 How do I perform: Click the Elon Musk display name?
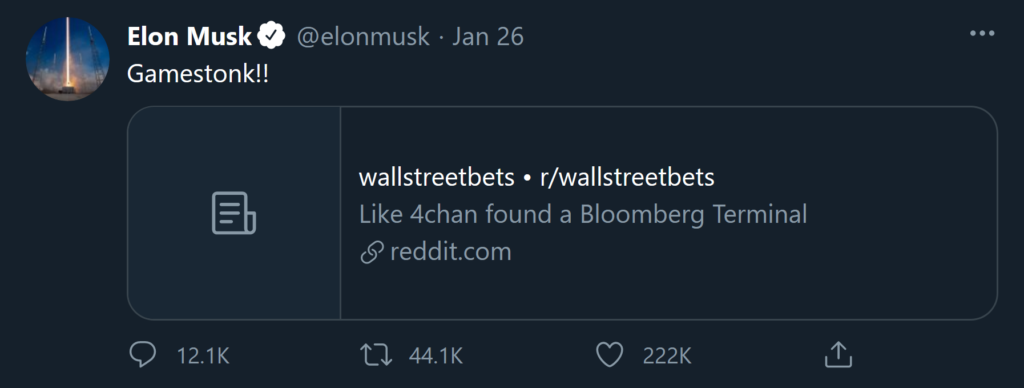tap(189, 37)
